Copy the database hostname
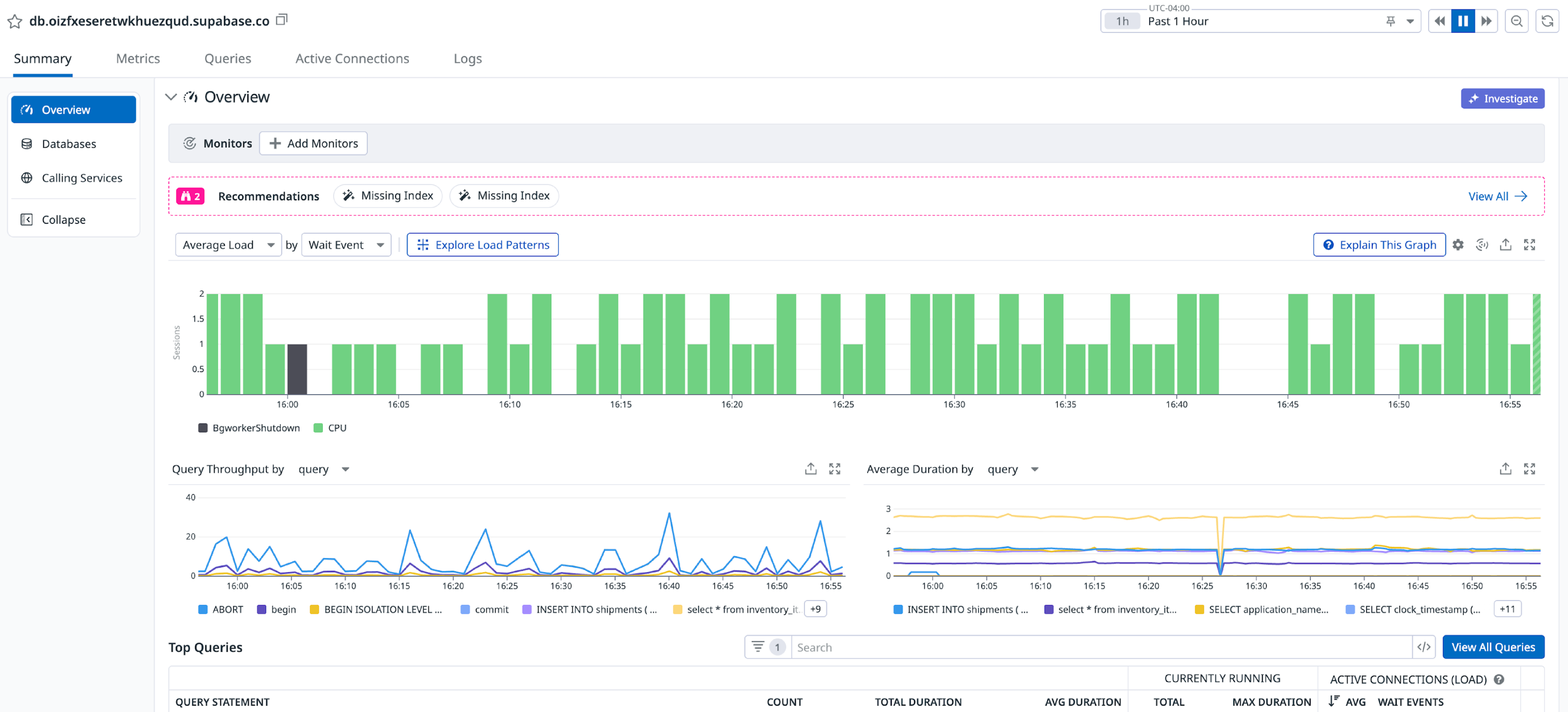Image resolution: width=1568 pixels, height=712 pixels. tap(281, 19)
